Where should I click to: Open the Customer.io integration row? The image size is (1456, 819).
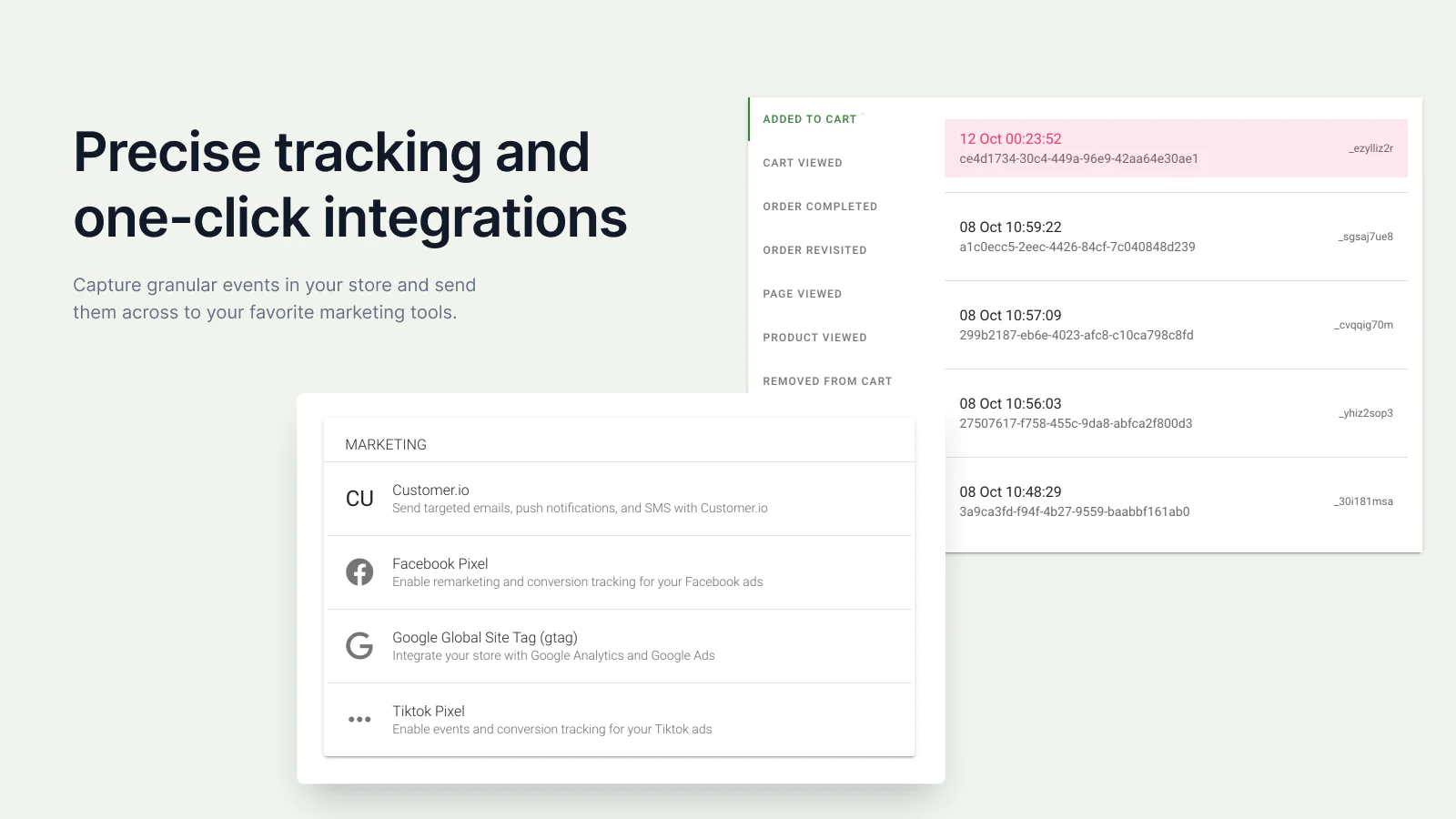(619, 499)
